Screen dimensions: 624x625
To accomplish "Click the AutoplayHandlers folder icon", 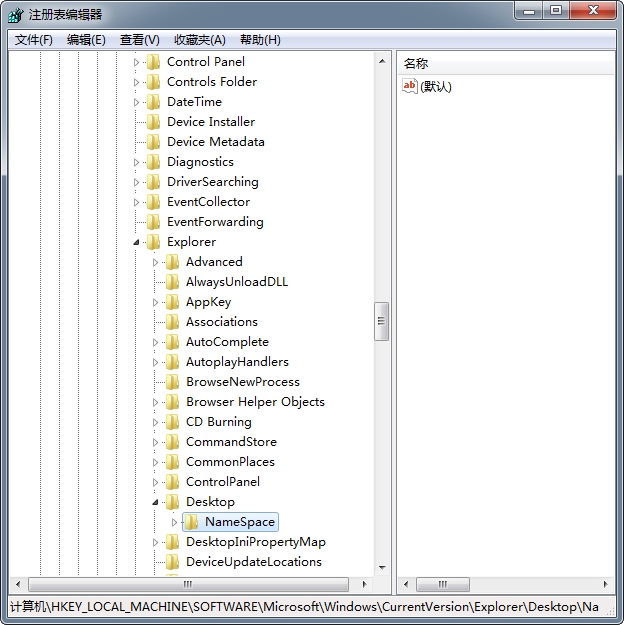I will point(173,362).
